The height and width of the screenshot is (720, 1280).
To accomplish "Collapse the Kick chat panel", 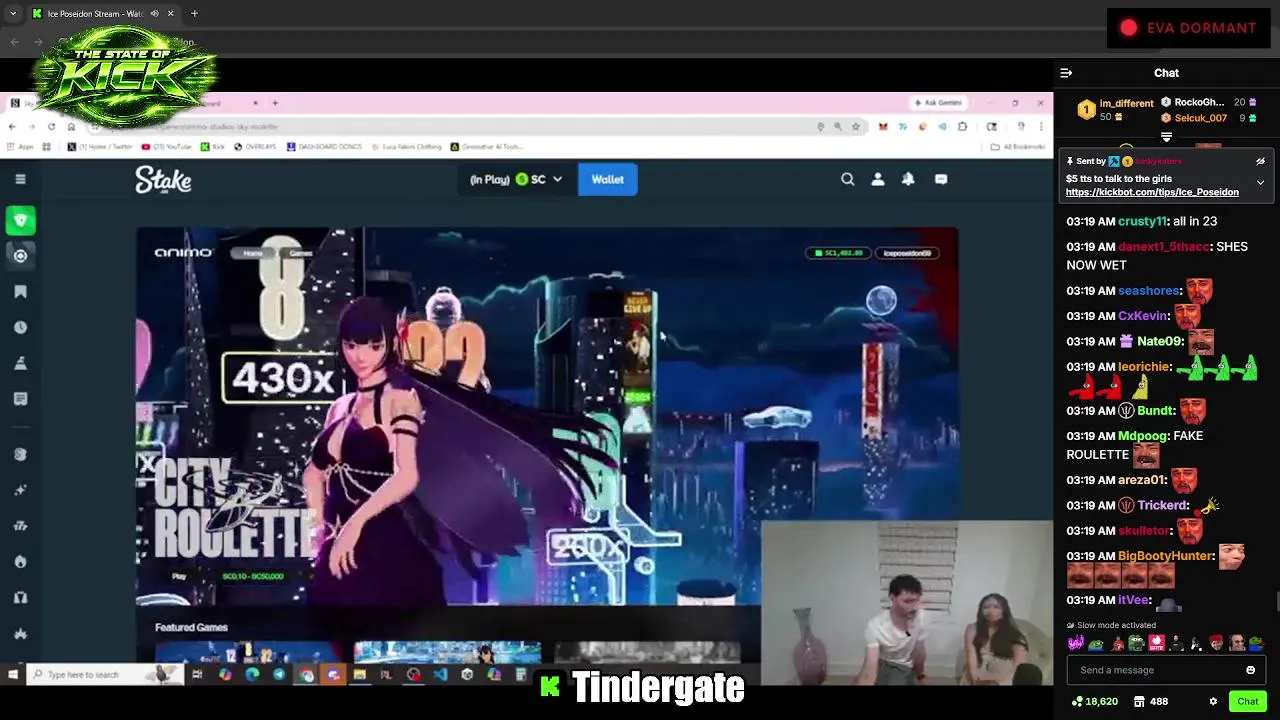I will 1066,73.
